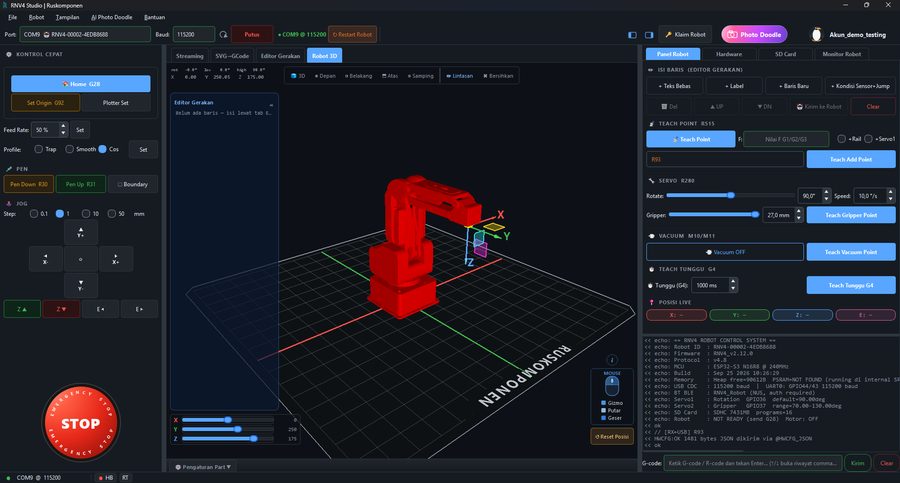The height and width of the screenshot is (483, 900).
Task: Click the Restart Robot button
Action: (352, 34)
